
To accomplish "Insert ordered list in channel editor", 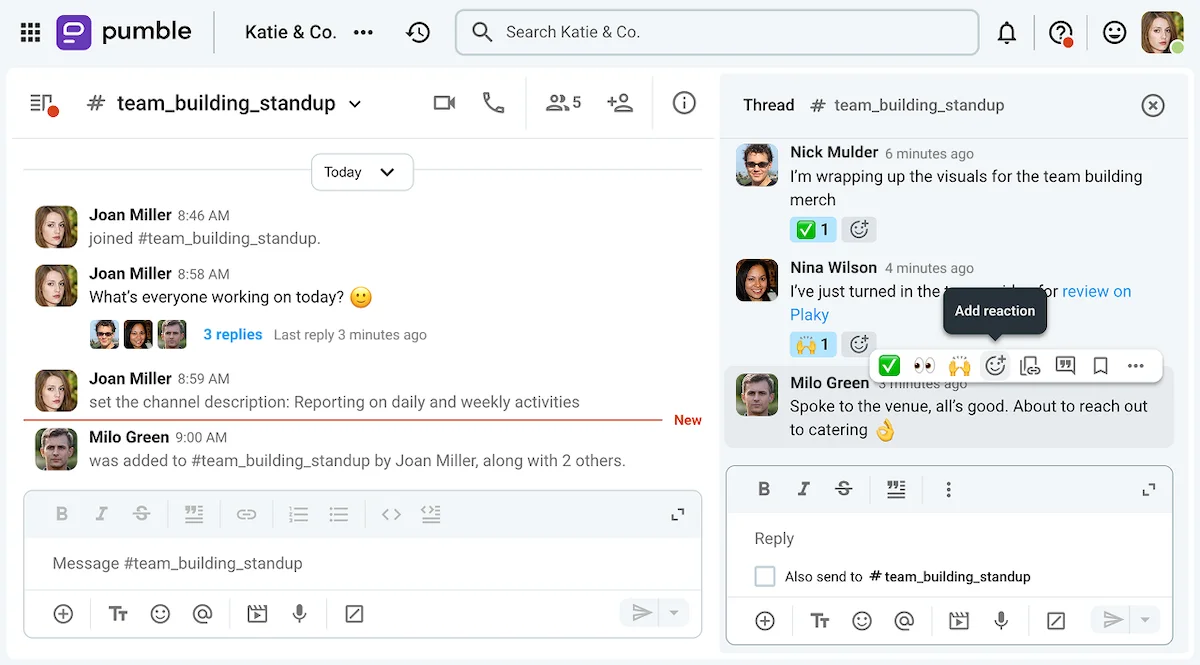I will pyautogui.click(x=298, y=514).
